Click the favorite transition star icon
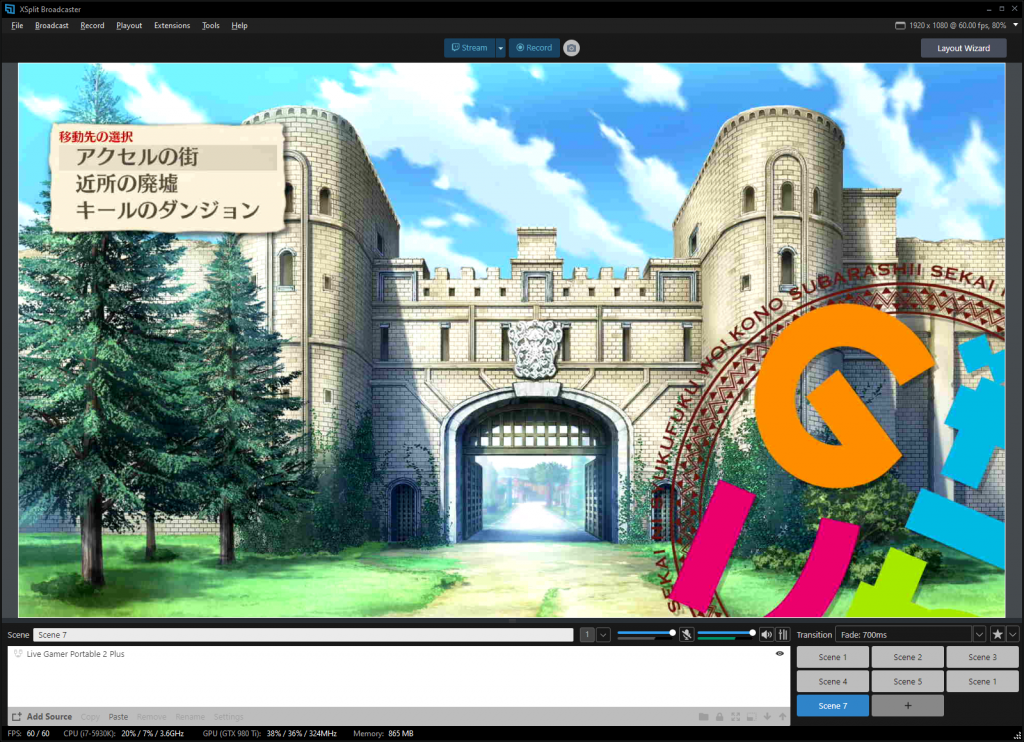The width and height of the screenshot is (1024, 742). pos(997,634)
